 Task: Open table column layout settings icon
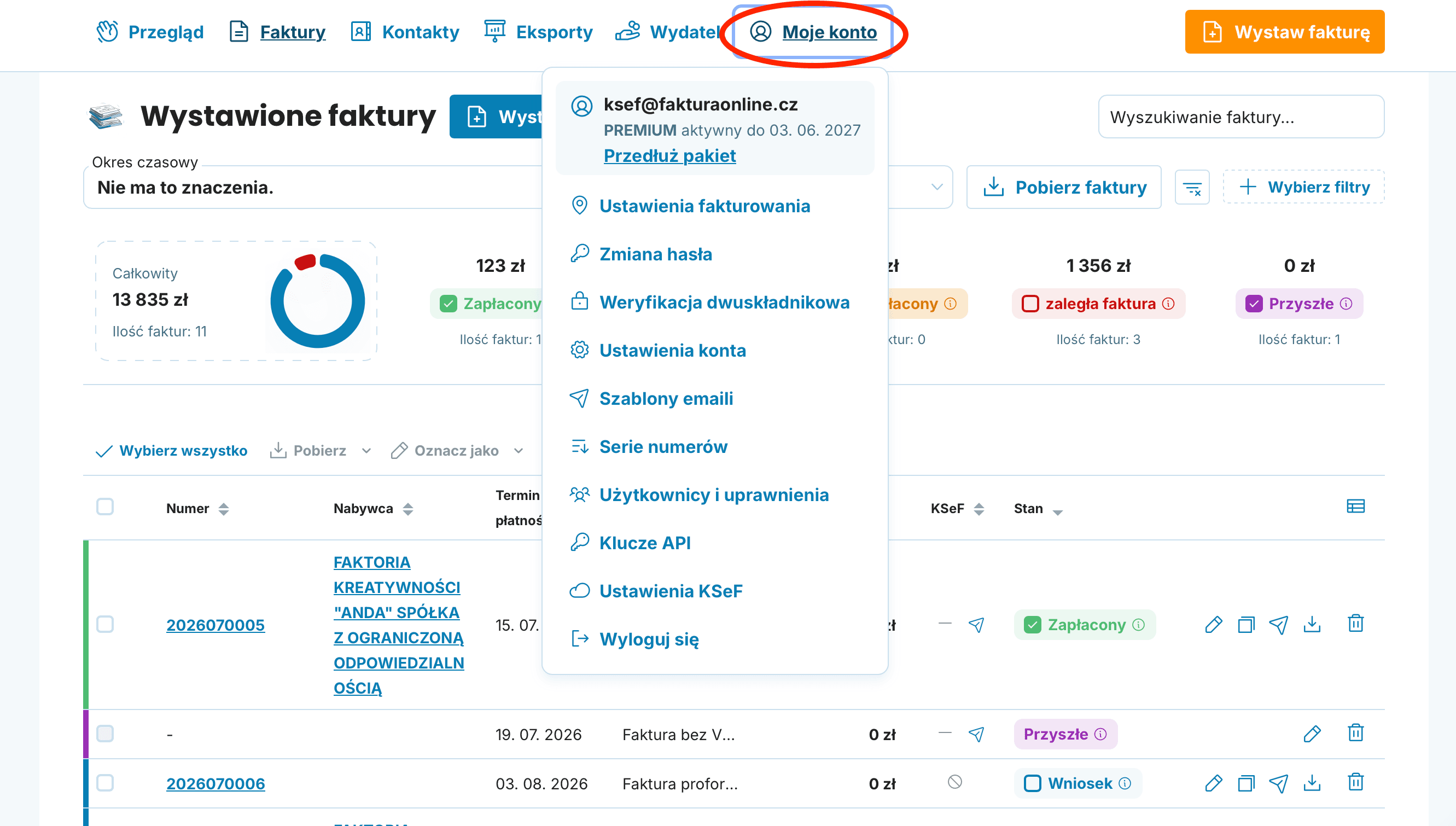point(1355,506)
